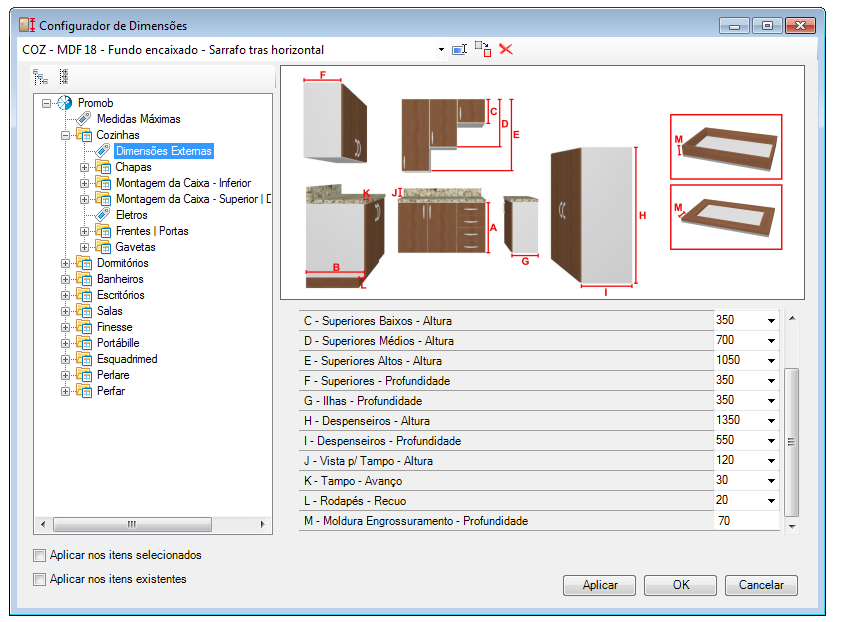
Task: Click the 'G - Ilhas - Profundidade' row label
Action: pos(363,401)
